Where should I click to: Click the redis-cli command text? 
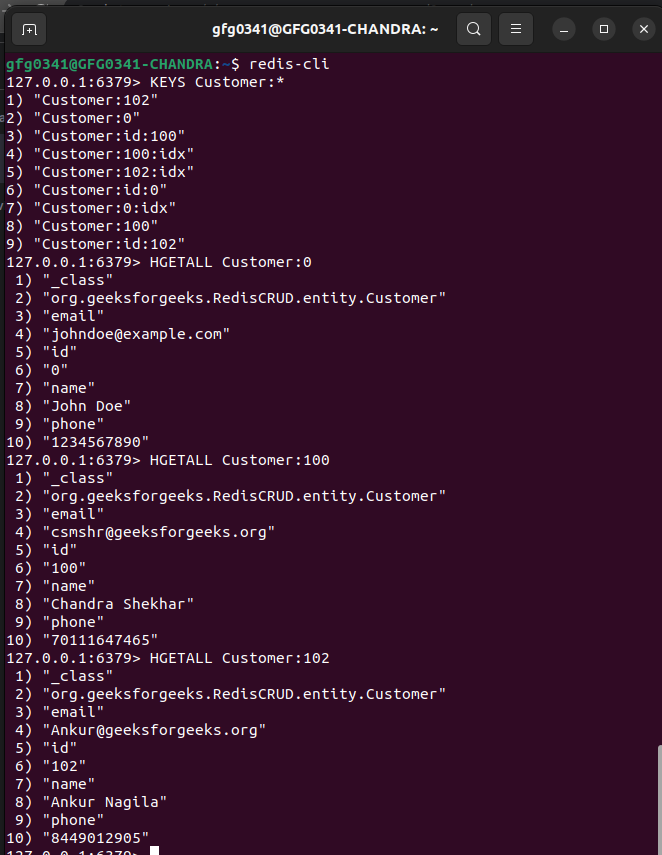(x=289, y=64)
